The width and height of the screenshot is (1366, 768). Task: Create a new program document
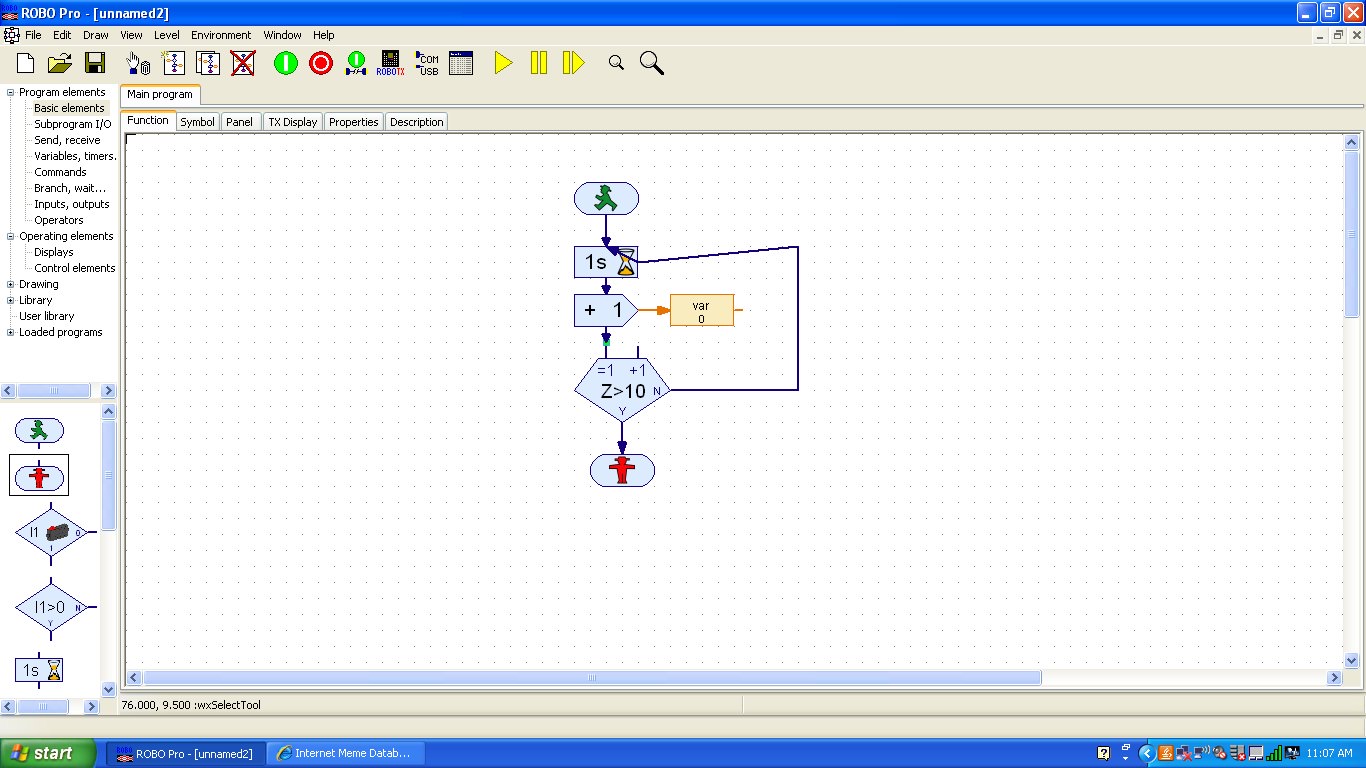(23, 62)
